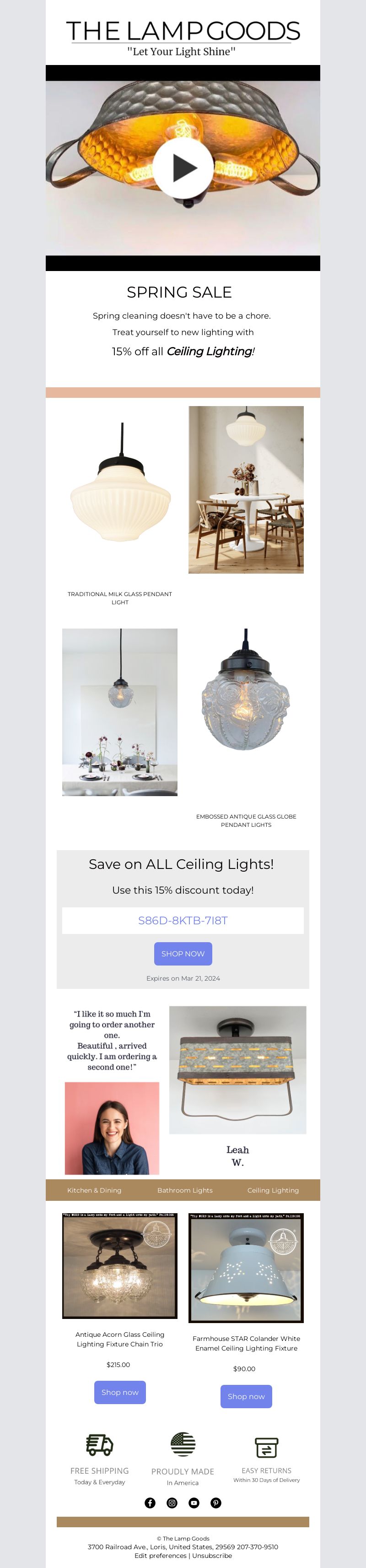Click the SHOP NOW discount button
The image size is (366, 1568).
pyautogui.click(x=183, y=953)
